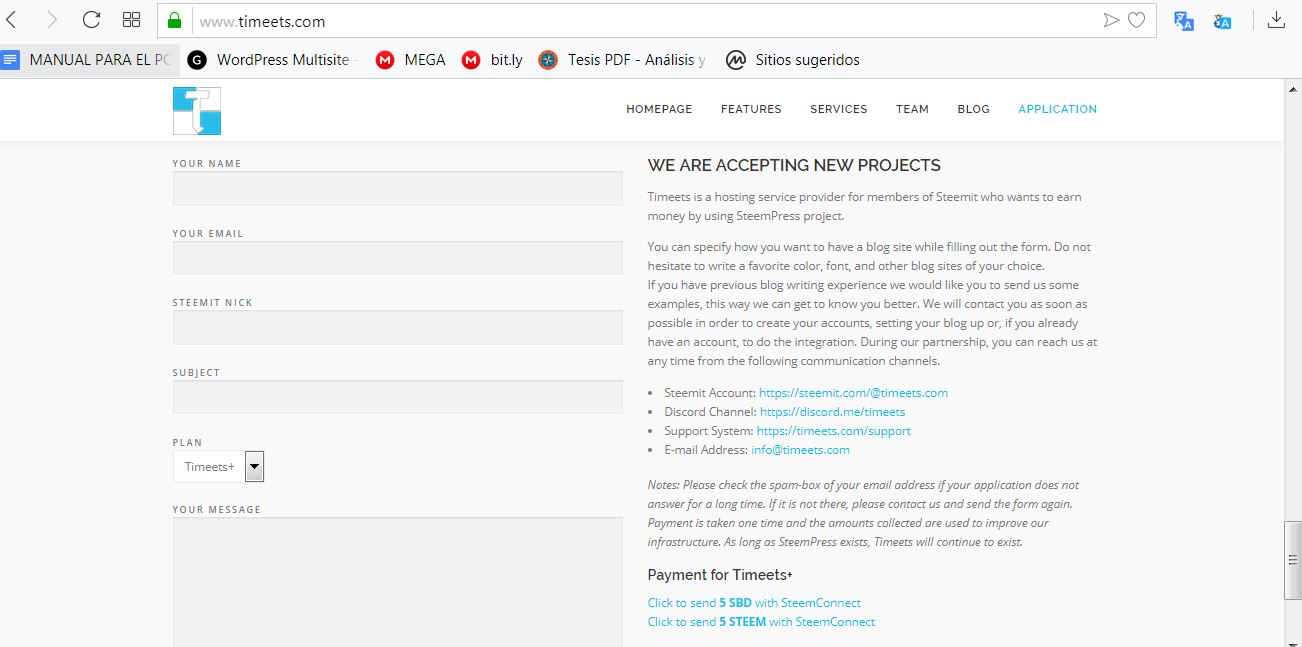Open the bit.ly bookmark

pyautogui.click(x=492, y=60)
